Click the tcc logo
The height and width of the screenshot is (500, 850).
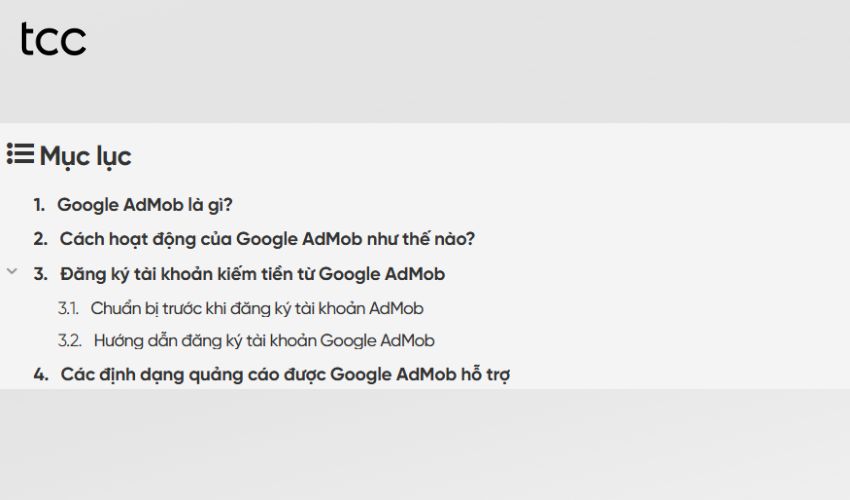pos(53,39)
